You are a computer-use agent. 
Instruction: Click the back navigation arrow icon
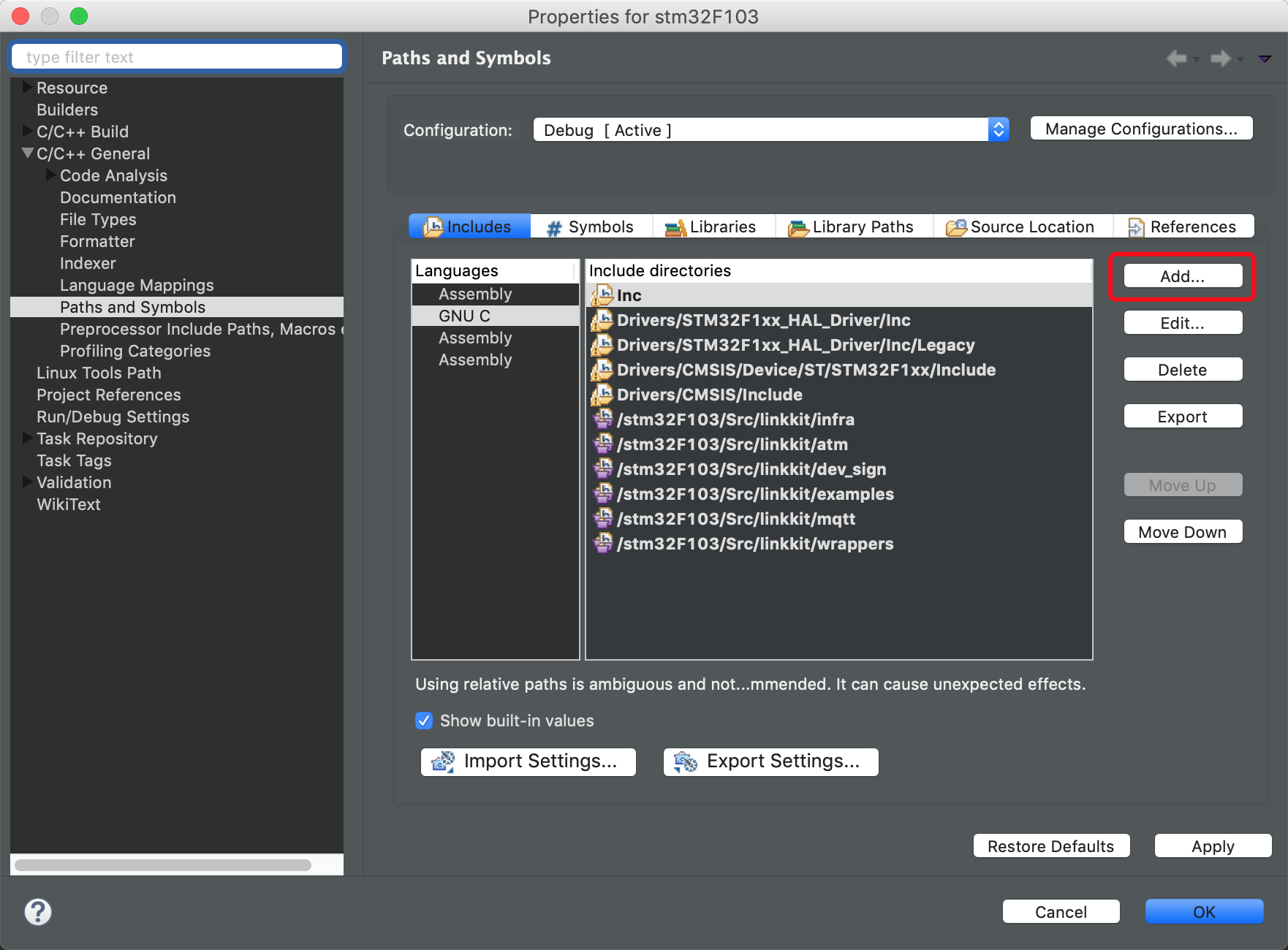point(1177,58)
